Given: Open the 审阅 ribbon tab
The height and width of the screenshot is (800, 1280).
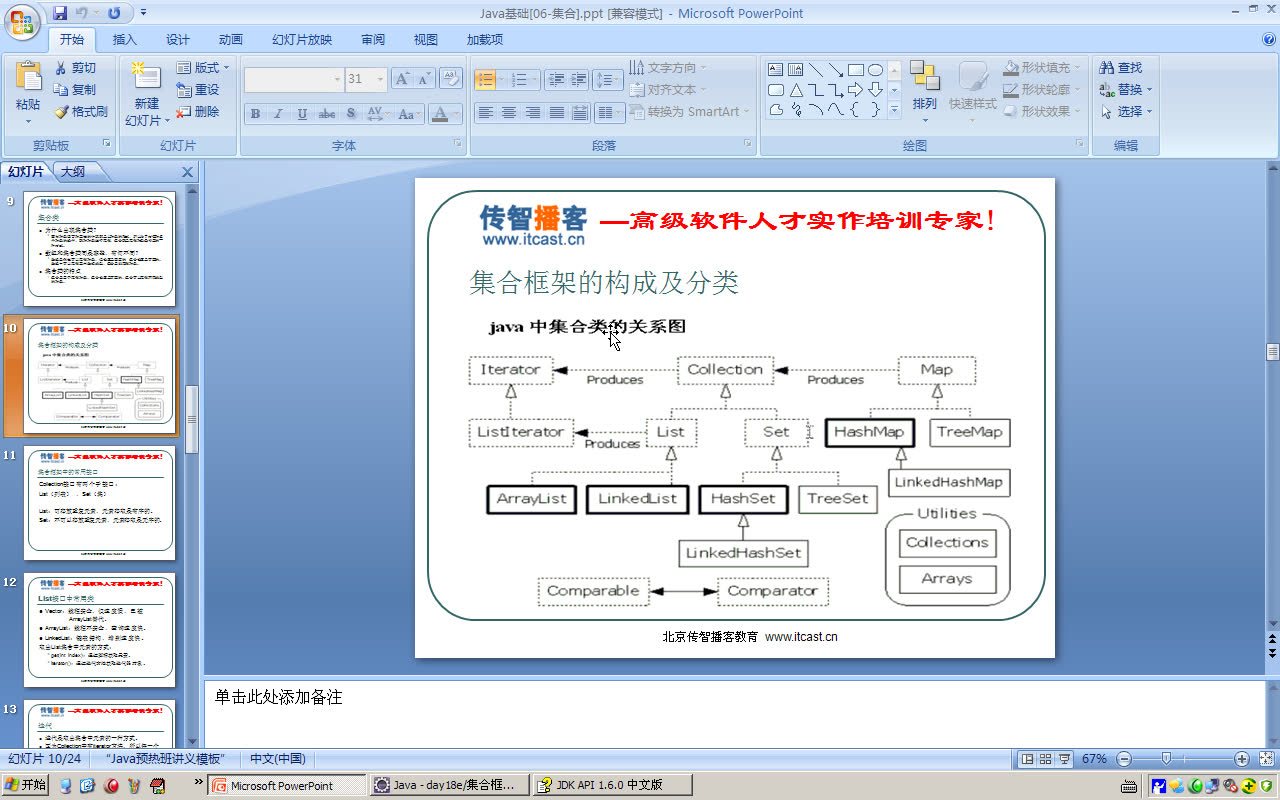Looking at the screenshot, I should click(373, 40).
